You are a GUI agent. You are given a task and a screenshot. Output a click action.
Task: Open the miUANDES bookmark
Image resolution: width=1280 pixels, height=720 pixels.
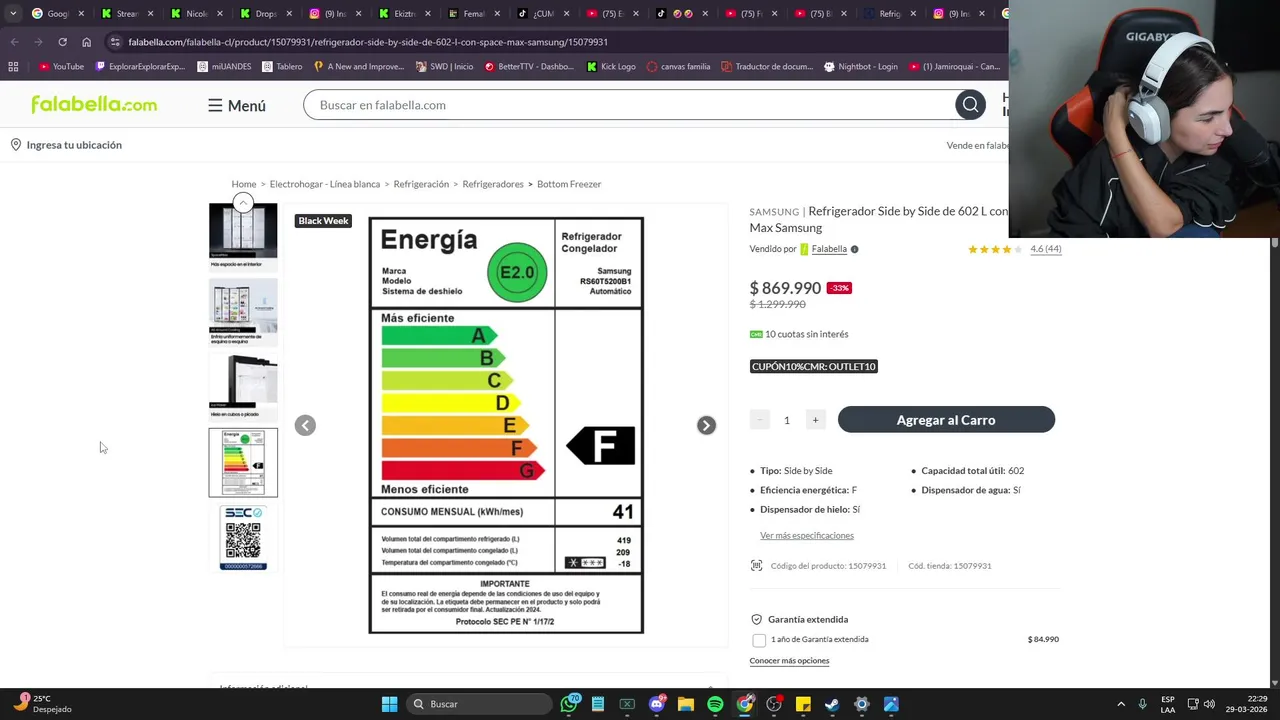coord(224,67)
